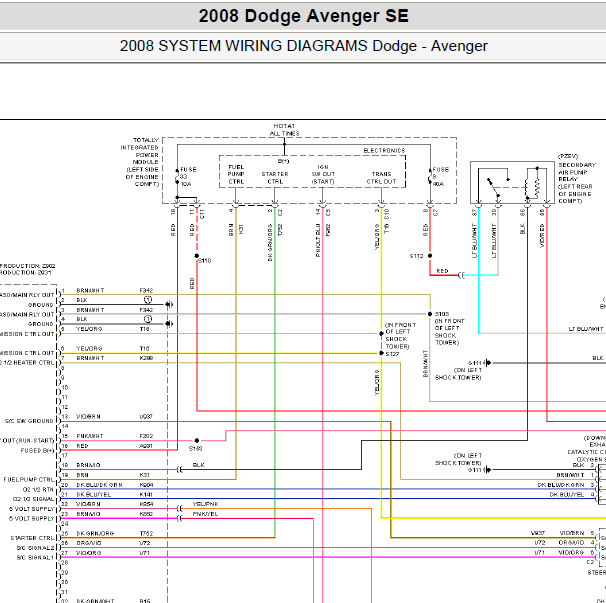Click circuit code "K904" on pin 20 row
Screen dimensions: 606x603
pos(146,485)
